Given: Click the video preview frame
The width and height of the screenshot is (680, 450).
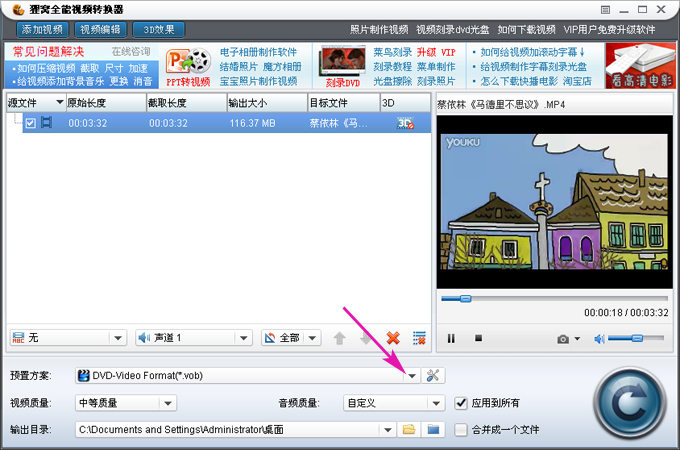Looking at the screenshot, I should (554, 202).
